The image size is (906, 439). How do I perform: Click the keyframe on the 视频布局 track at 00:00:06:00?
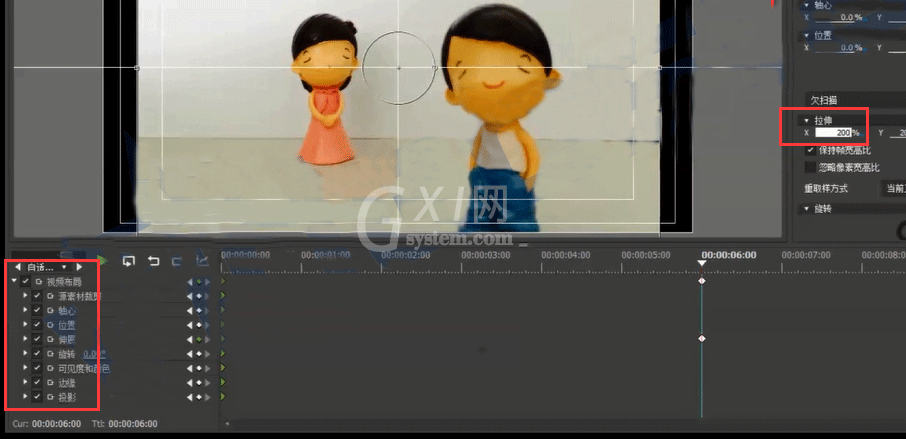701,281
